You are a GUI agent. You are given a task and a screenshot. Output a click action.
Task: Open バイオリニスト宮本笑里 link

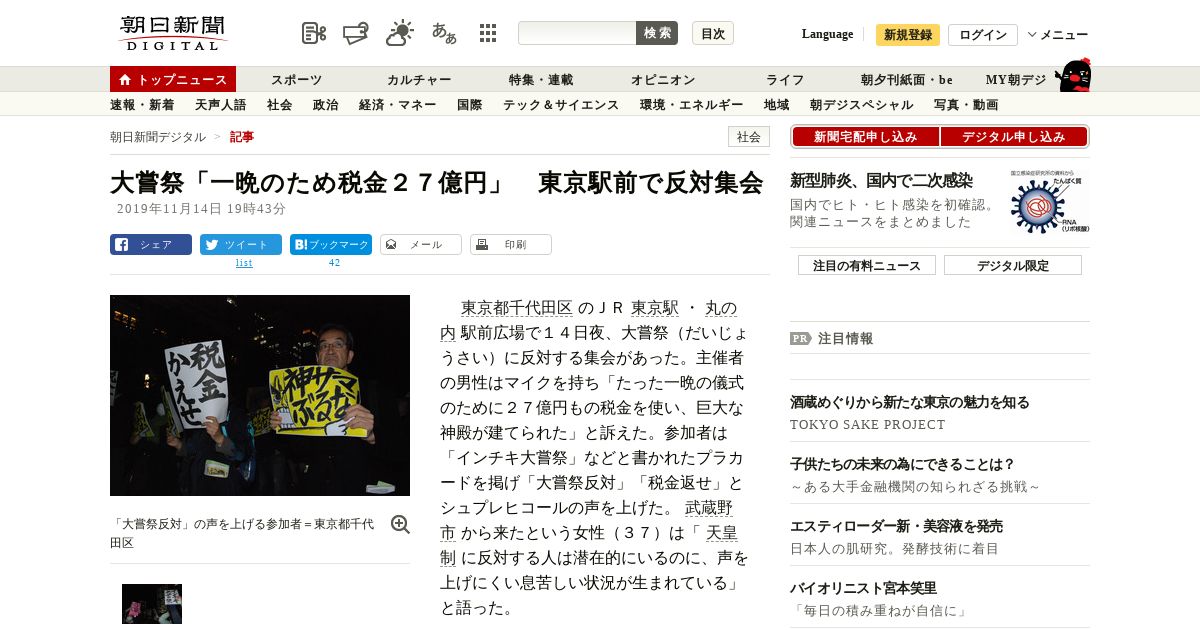point(863,588)
